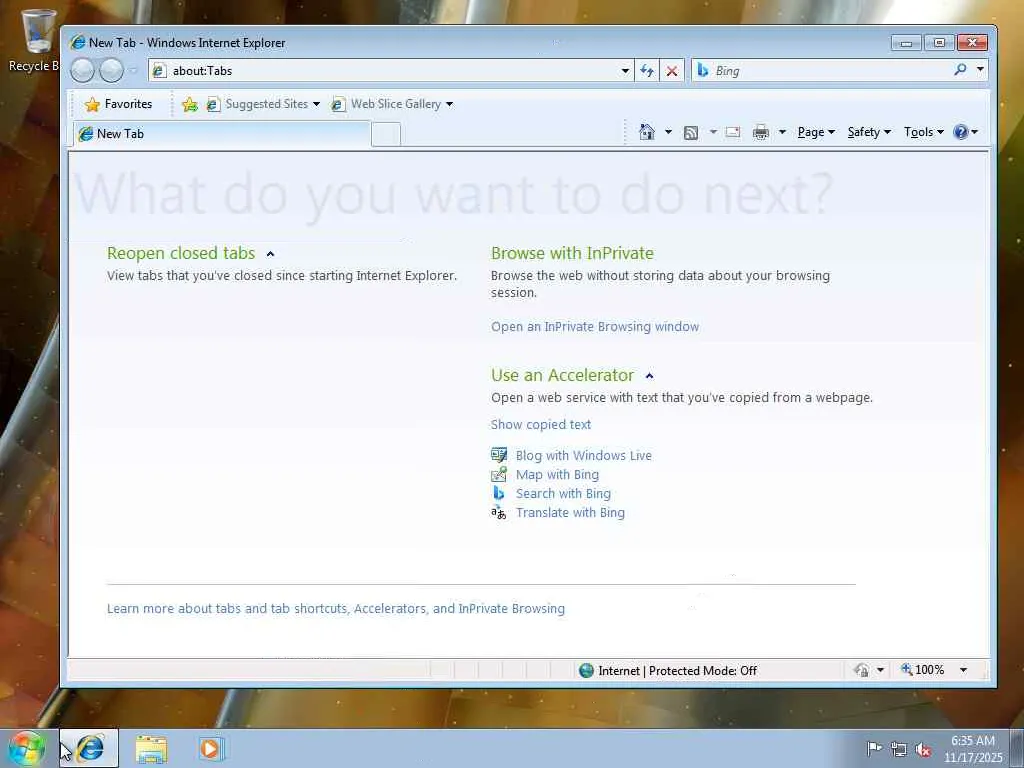The image size is (1024, 768).
Task: Click the status bar privacy lock icon
Action: click(862, 670)
